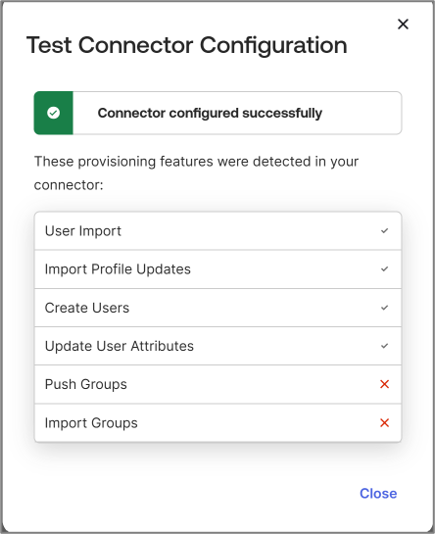Click the green block of the success banner
Image resolution: width=435 pixels, height=534 pixels.
point(53,113)
